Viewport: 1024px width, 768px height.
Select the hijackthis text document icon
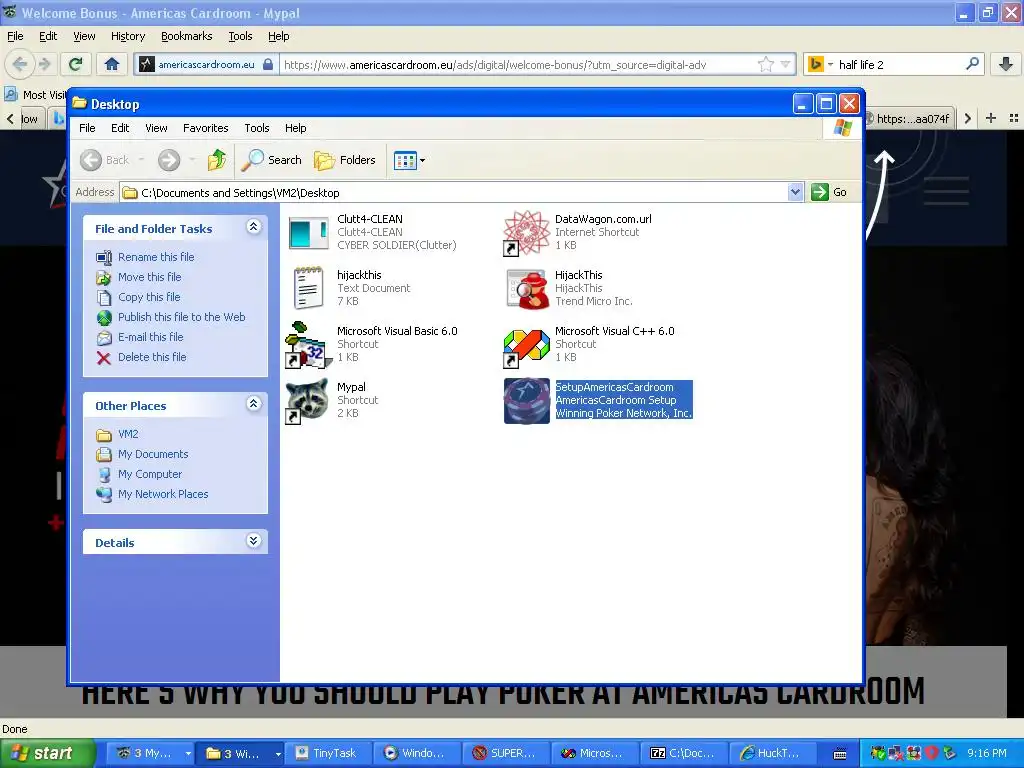(x=308, y=288)
